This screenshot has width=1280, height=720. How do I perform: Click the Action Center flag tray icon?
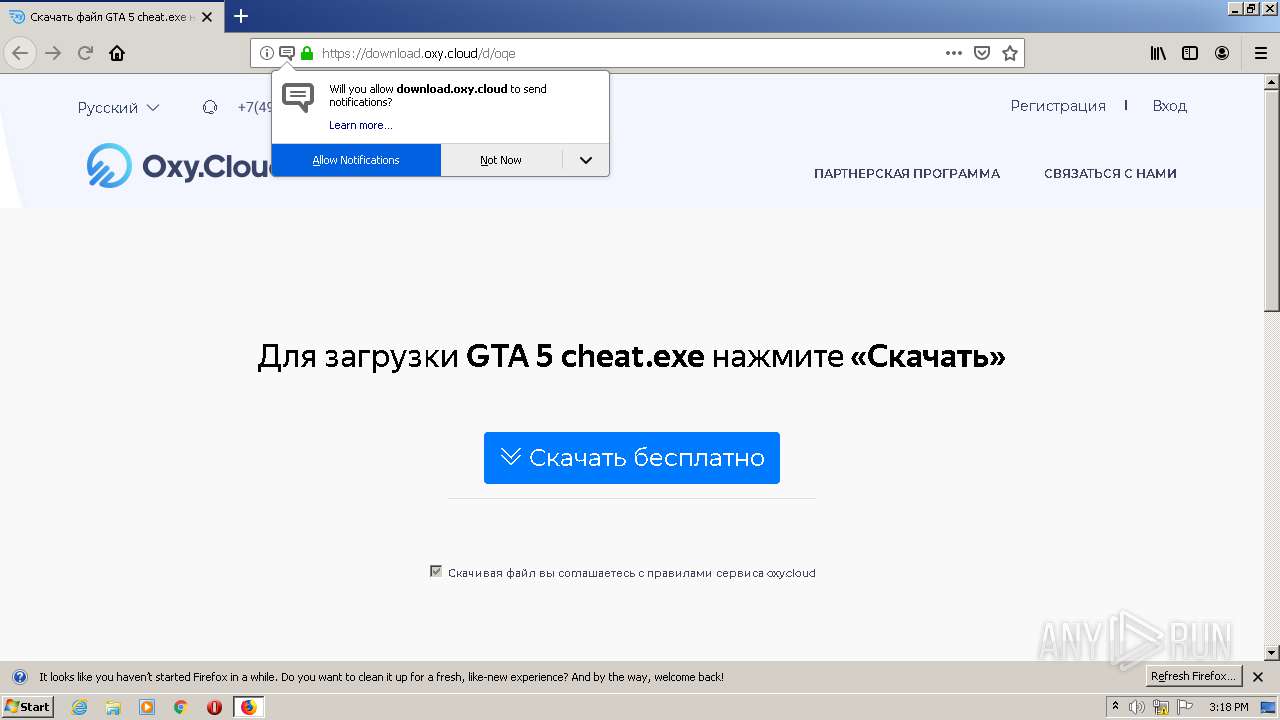(x=1185, y=707)
